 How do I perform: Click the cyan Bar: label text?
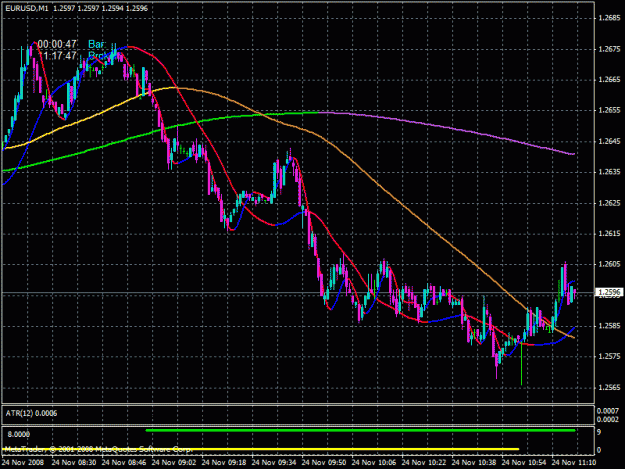point(97,44)
